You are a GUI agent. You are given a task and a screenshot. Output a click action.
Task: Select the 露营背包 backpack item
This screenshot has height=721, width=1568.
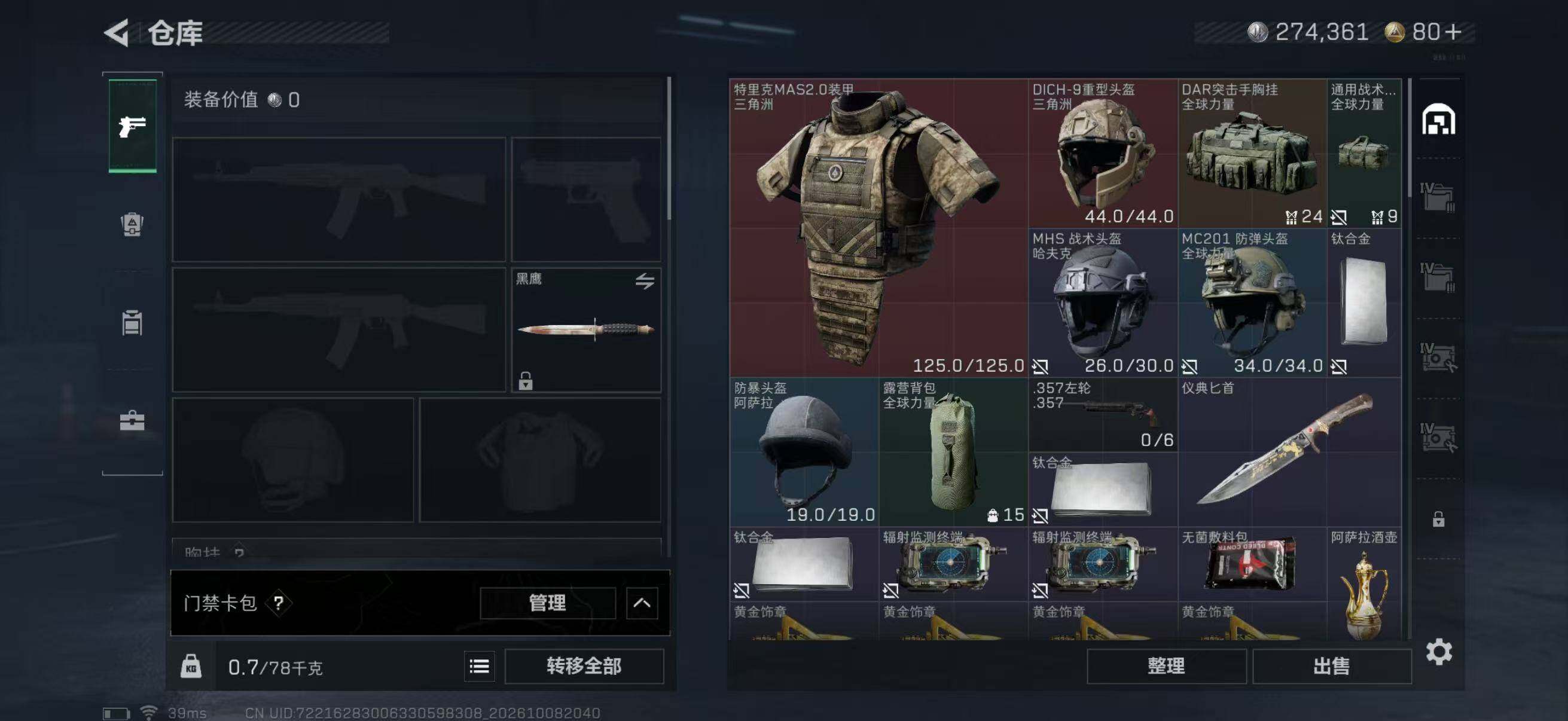pyautogui.click(x=953, y=452)
